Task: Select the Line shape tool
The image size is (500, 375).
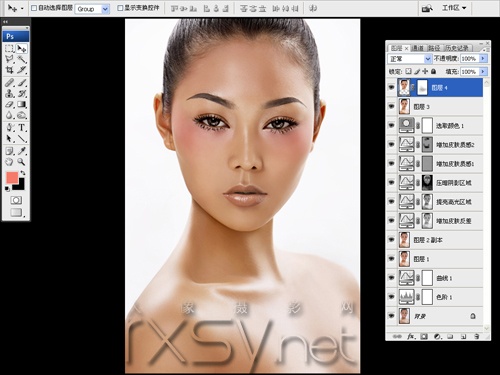Action: pos(22,138)
